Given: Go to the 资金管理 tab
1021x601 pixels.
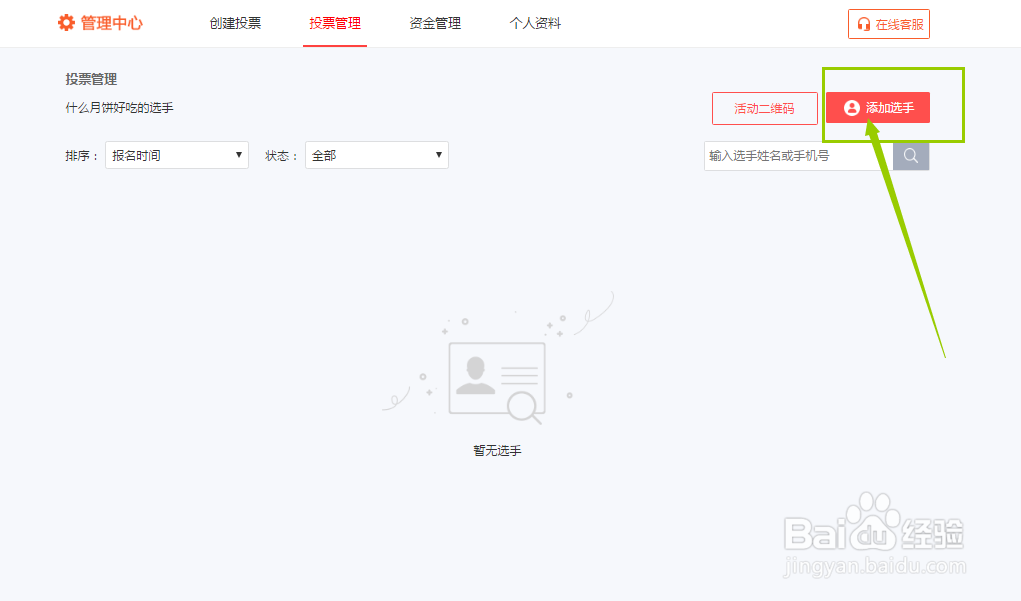Looking at the screenshot, I should (x=435, y=23).
